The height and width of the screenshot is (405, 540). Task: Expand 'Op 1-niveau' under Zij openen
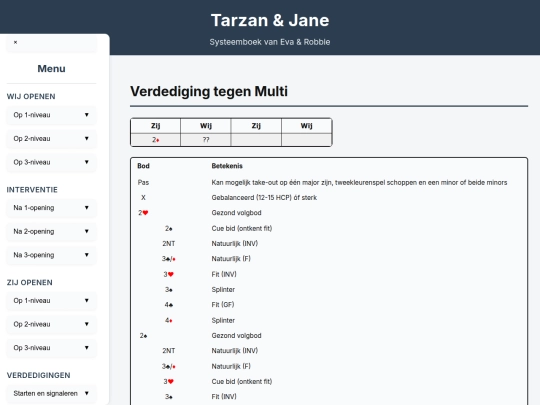point(51,300)
